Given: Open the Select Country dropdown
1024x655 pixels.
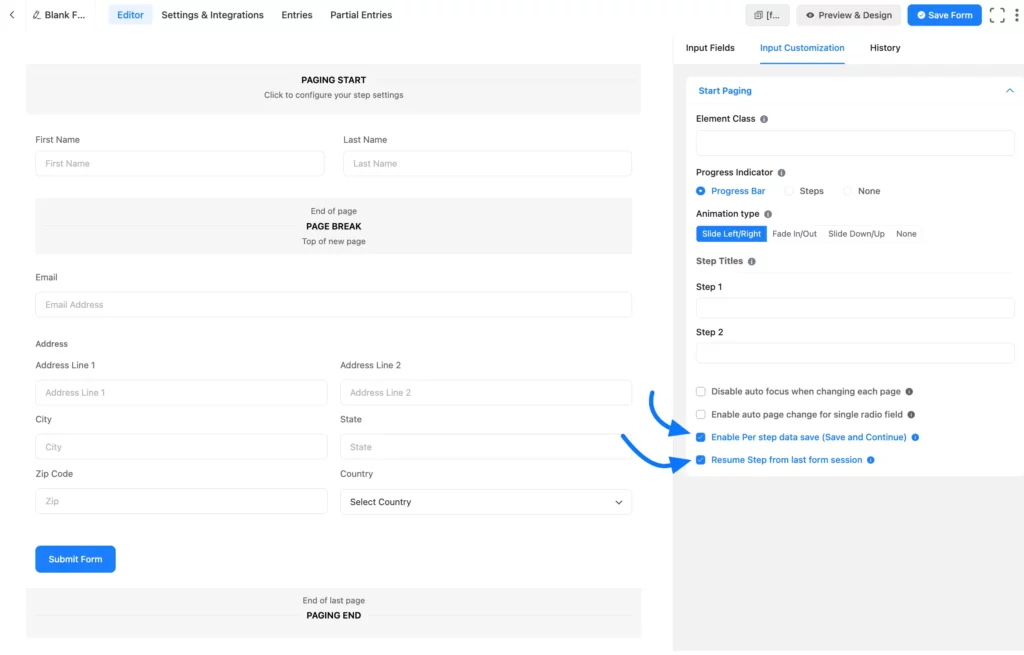Looking at the screenshot, I should 486,501.
